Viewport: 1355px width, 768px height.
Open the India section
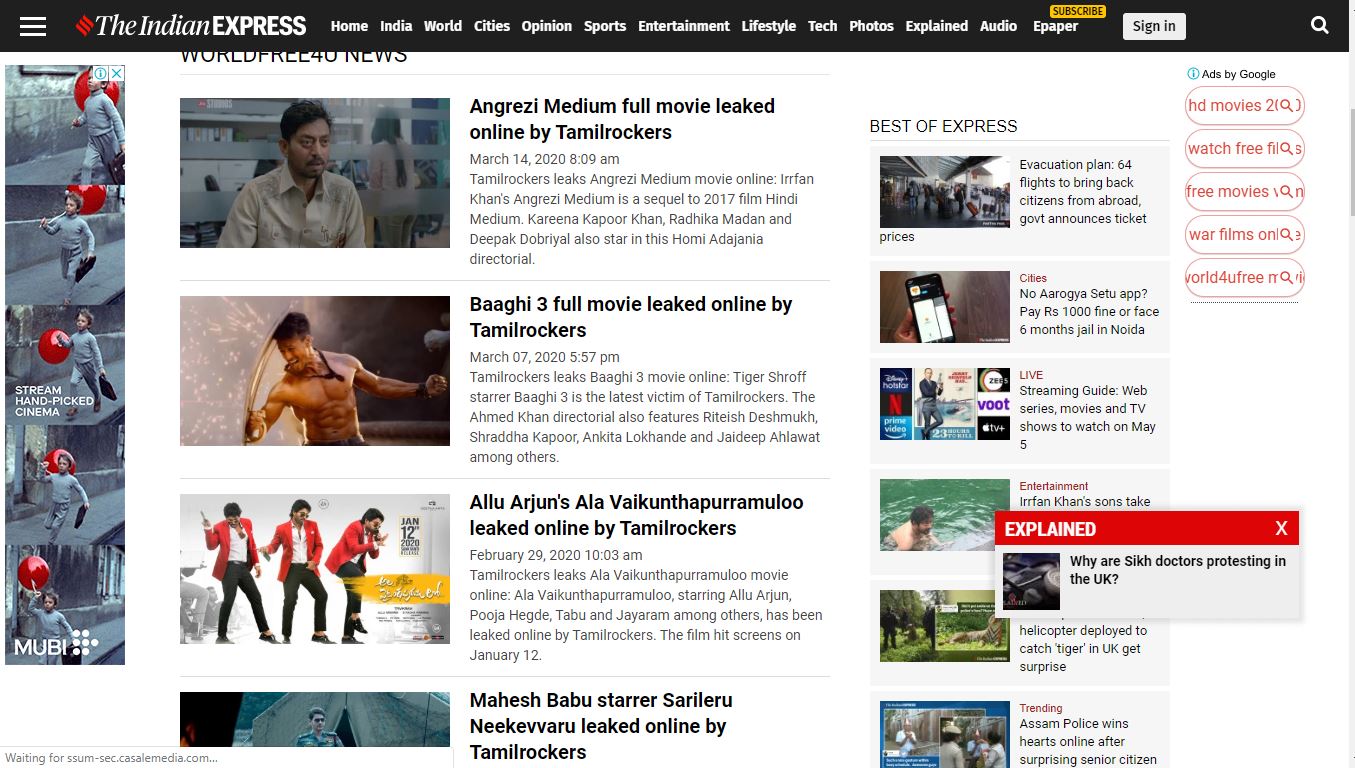(396, 26)
